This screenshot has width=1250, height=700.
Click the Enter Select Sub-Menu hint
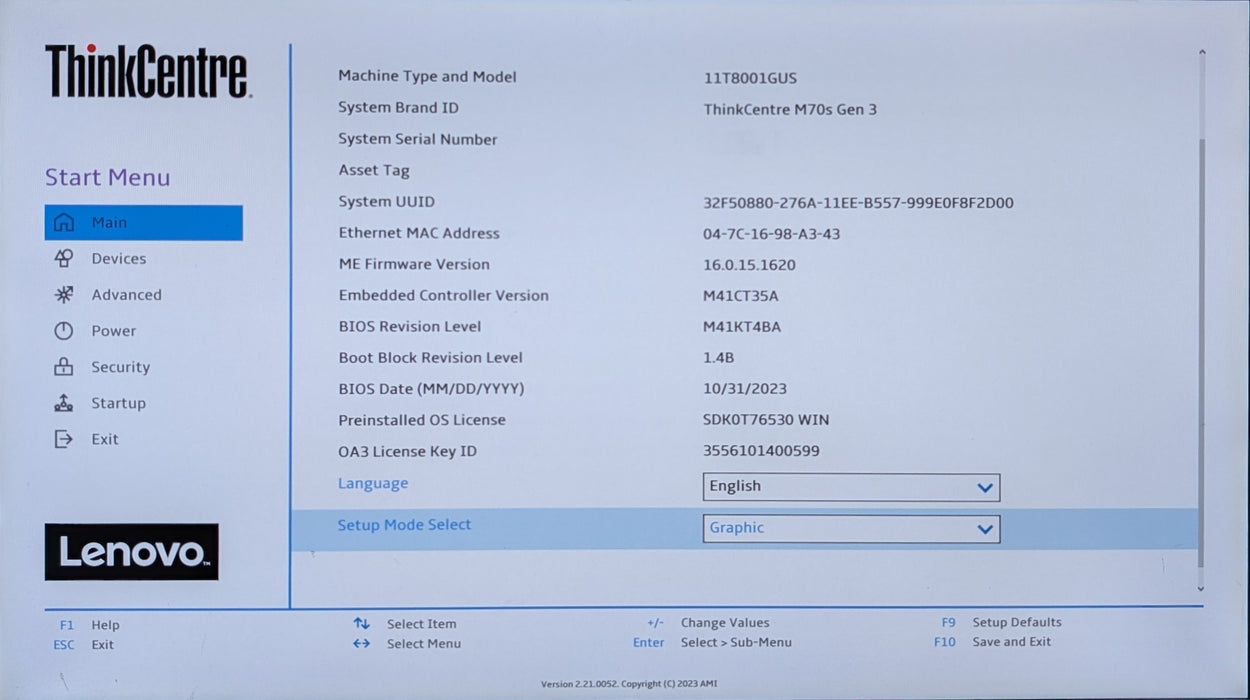coord(712,642)
